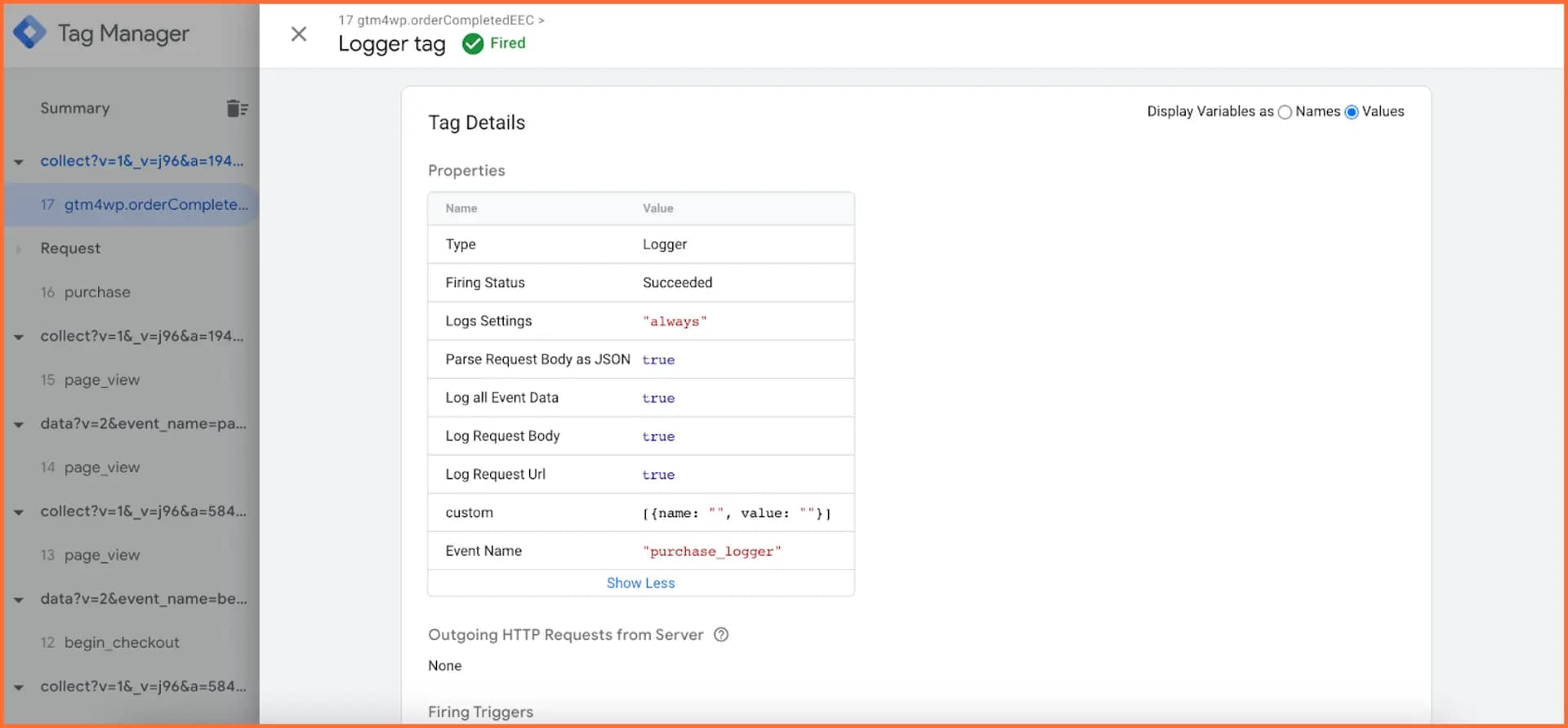This screenshot has height=728, width=1568.
Task: Select the Names radio button
Action: pos(1285,112)
